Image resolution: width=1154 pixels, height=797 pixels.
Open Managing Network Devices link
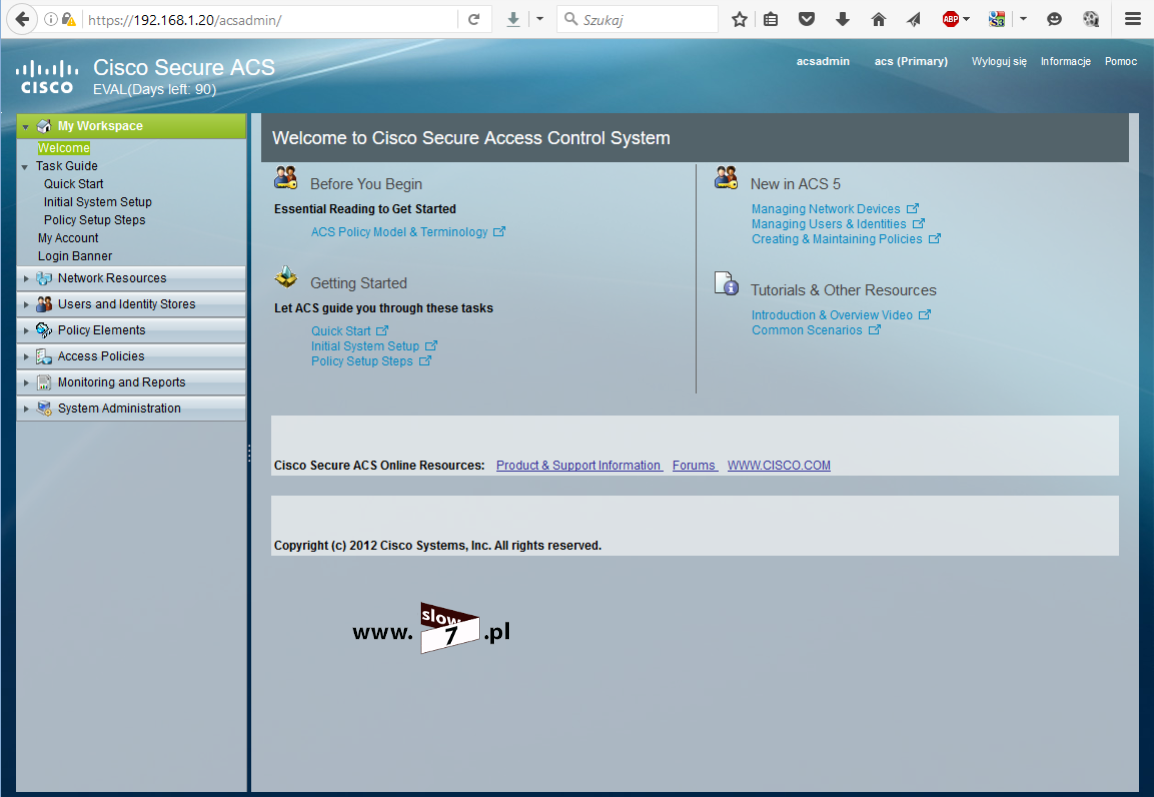coord(825,209)
